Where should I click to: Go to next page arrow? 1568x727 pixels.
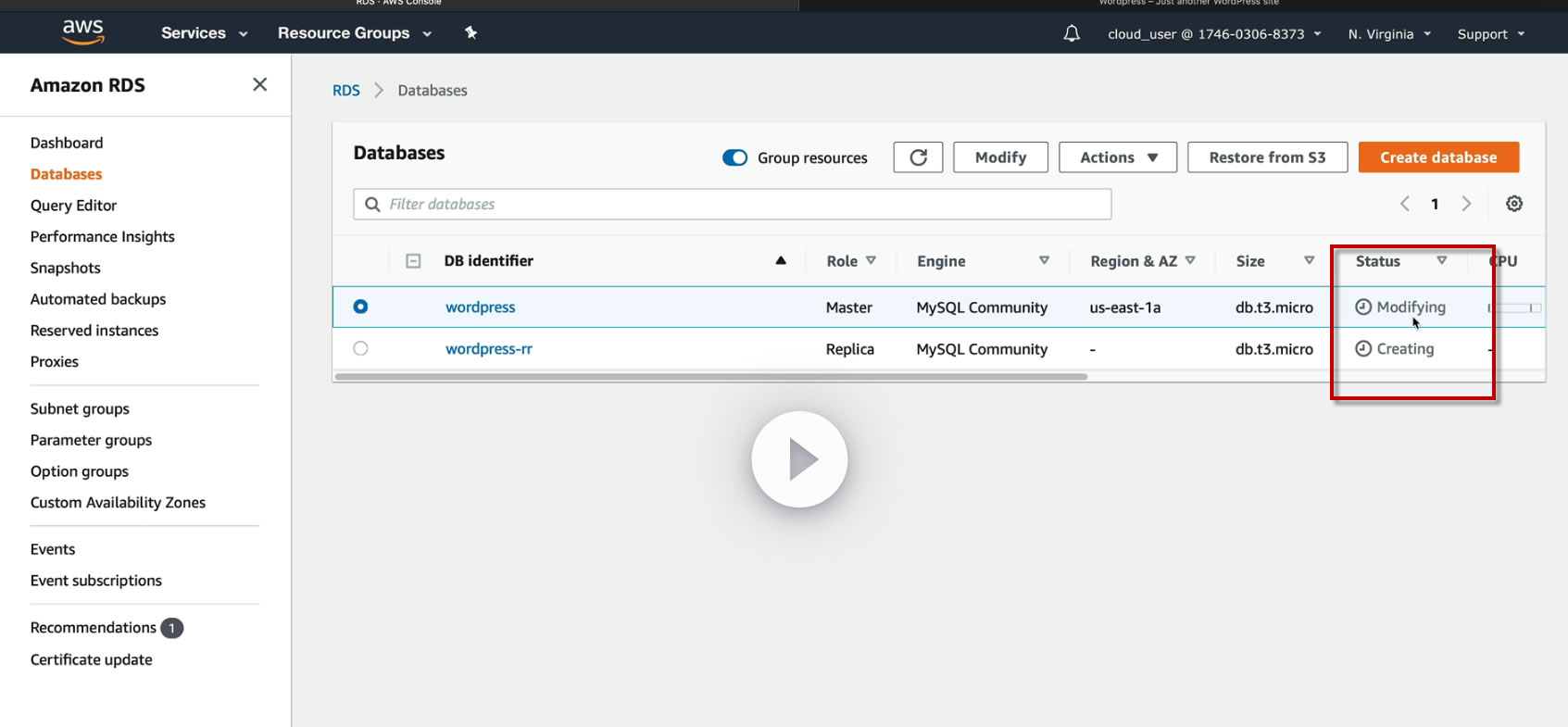[1466, 204]
